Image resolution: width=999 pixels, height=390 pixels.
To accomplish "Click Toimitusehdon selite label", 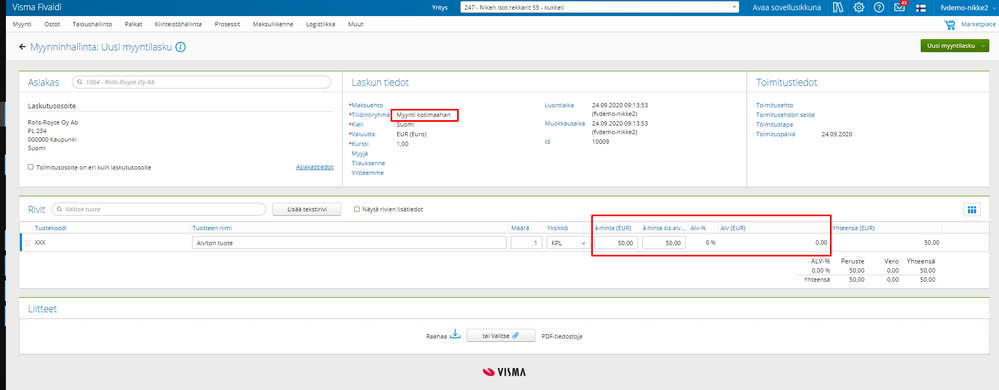I will pyautogui.click(x=785, y=115).
